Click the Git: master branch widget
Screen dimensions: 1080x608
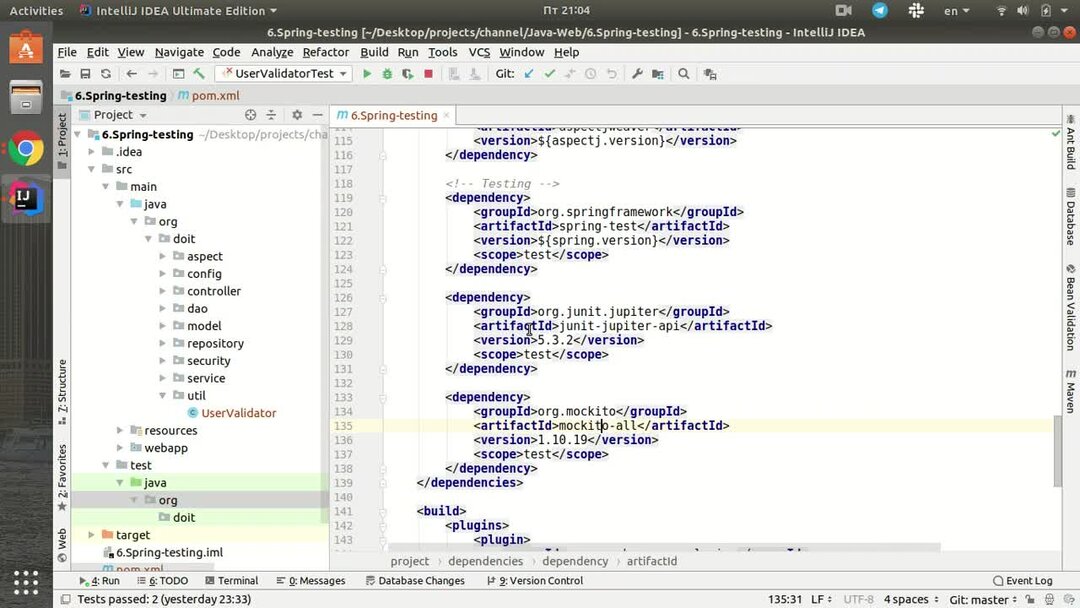pyautogui.click(x=978, y=599)
